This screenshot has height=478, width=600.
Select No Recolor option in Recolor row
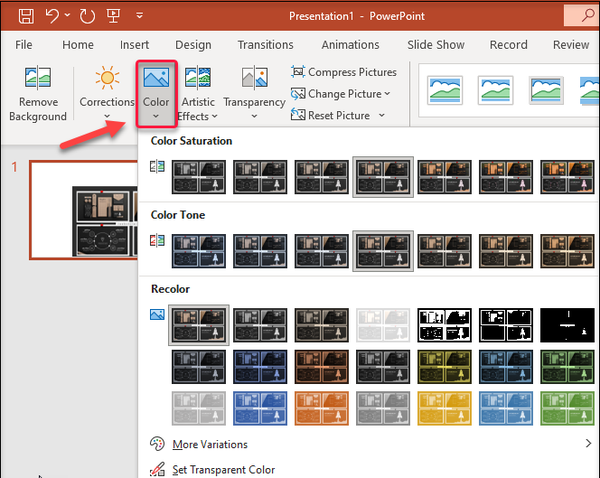(199, 325)
